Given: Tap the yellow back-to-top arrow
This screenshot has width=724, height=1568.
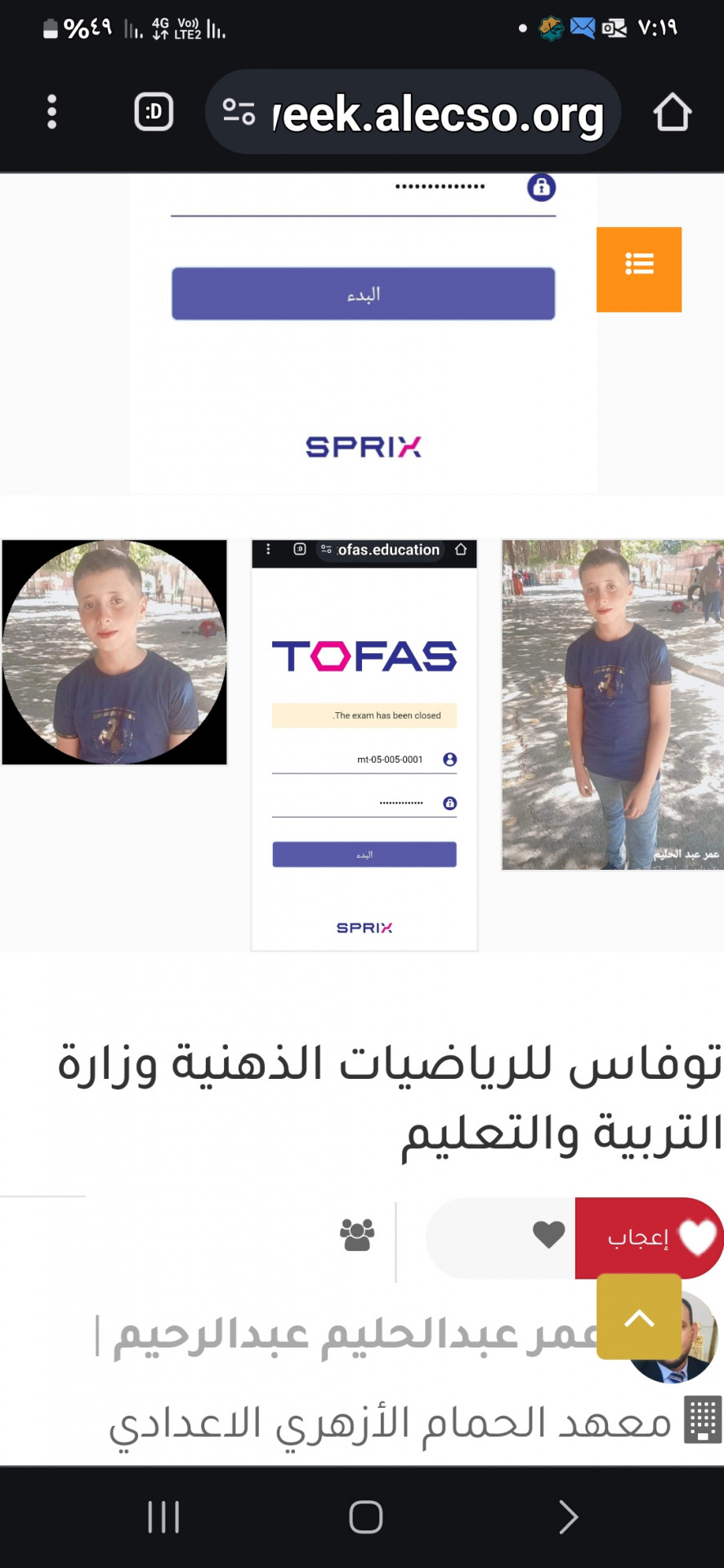Looking at the screenshot, I should [639, 1316].
